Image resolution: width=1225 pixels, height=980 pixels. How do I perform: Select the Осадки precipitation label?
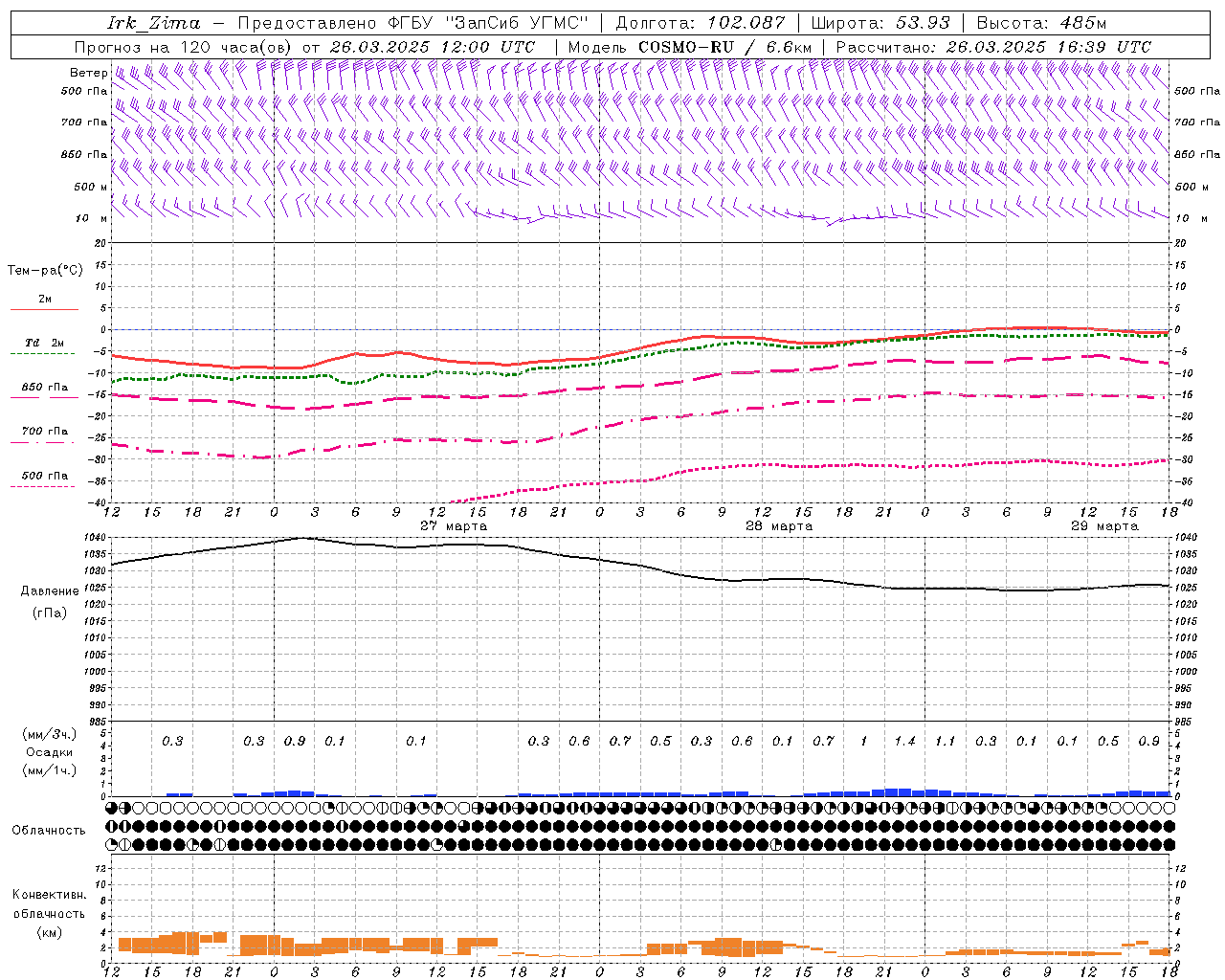[x=50, y=752]
